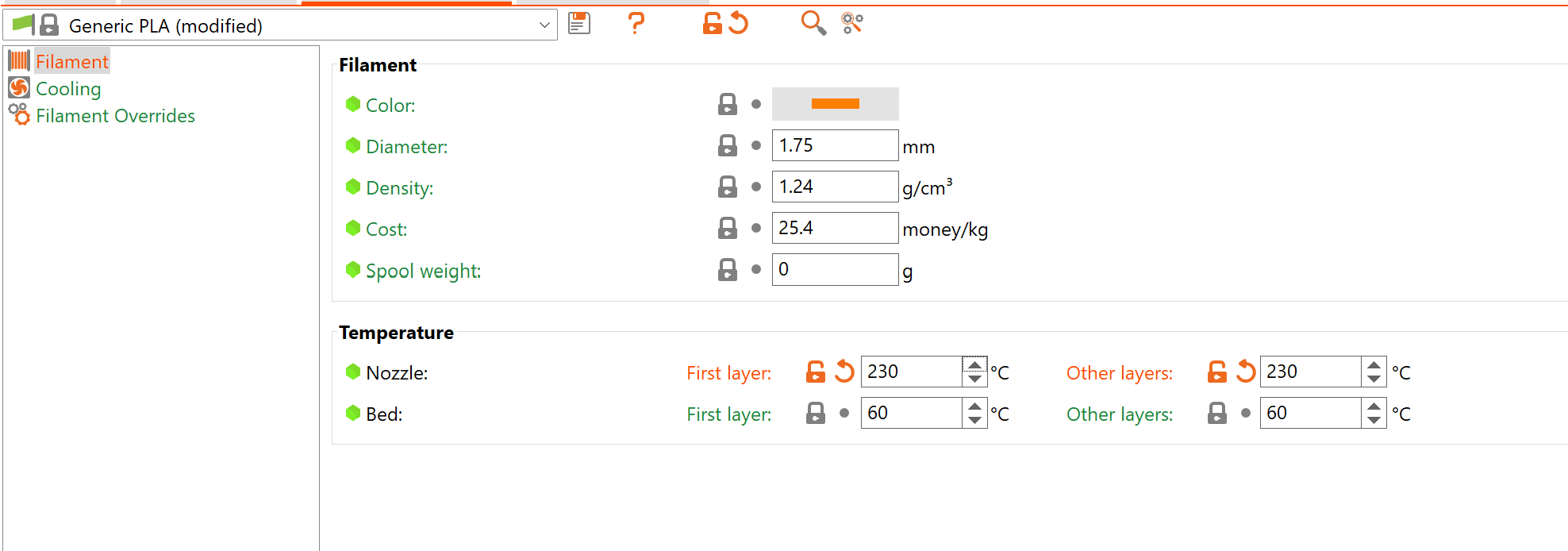1568x551 pixels.
Task: Click the search settings magnifier icon
Action: [813, 24]
